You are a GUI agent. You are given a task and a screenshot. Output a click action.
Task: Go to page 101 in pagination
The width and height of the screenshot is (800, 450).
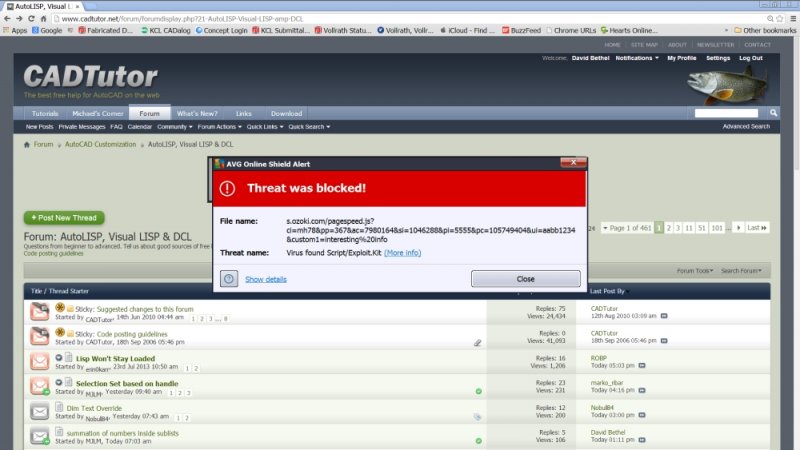coord(717,228)
